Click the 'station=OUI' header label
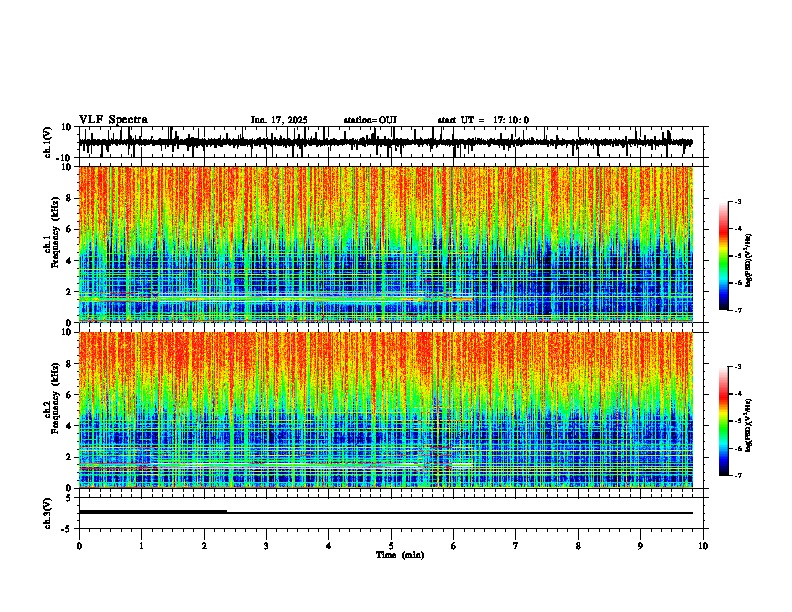The height and width of the screenshot is (612, 792). 370,120
